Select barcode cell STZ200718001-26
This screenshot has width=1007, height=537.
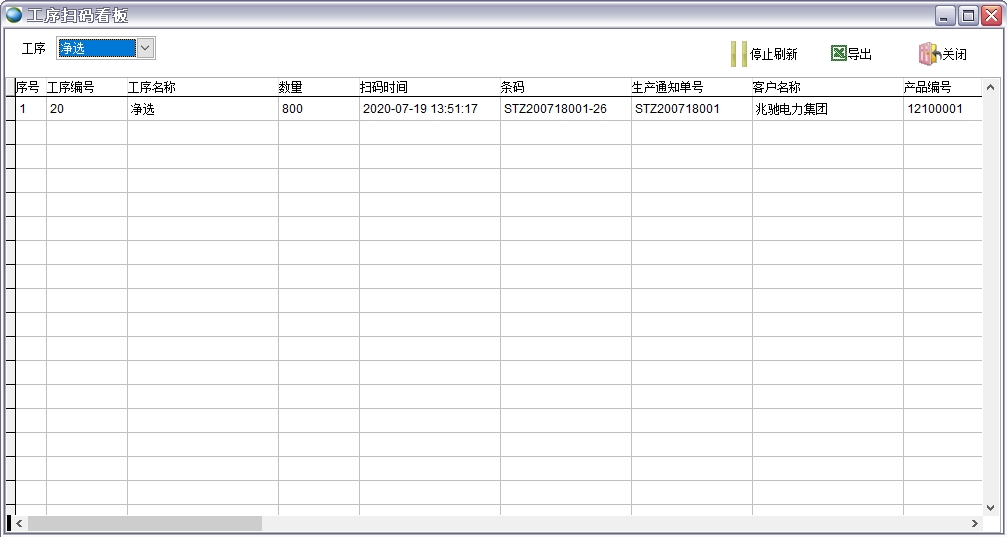(x=555, y=109)
